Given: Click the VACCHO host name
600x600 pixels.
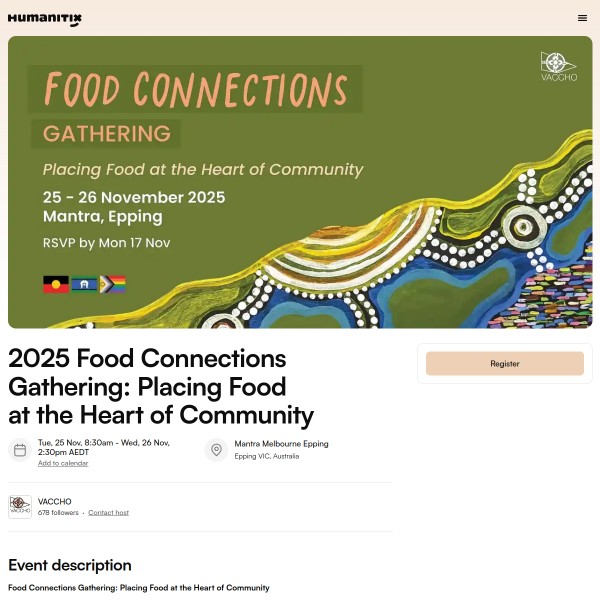Looking at the screenshot, I should (55, 501).
